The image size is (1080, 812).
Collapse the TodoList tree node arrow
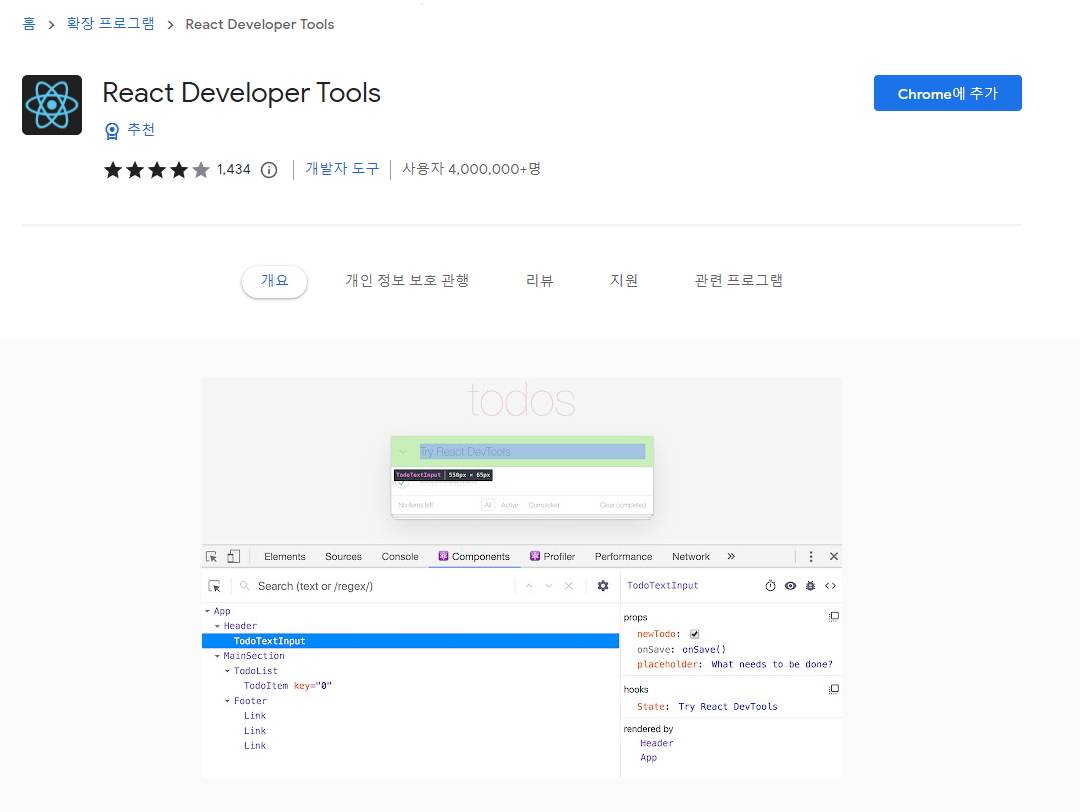pyautogui.click(x=228, y=671)
